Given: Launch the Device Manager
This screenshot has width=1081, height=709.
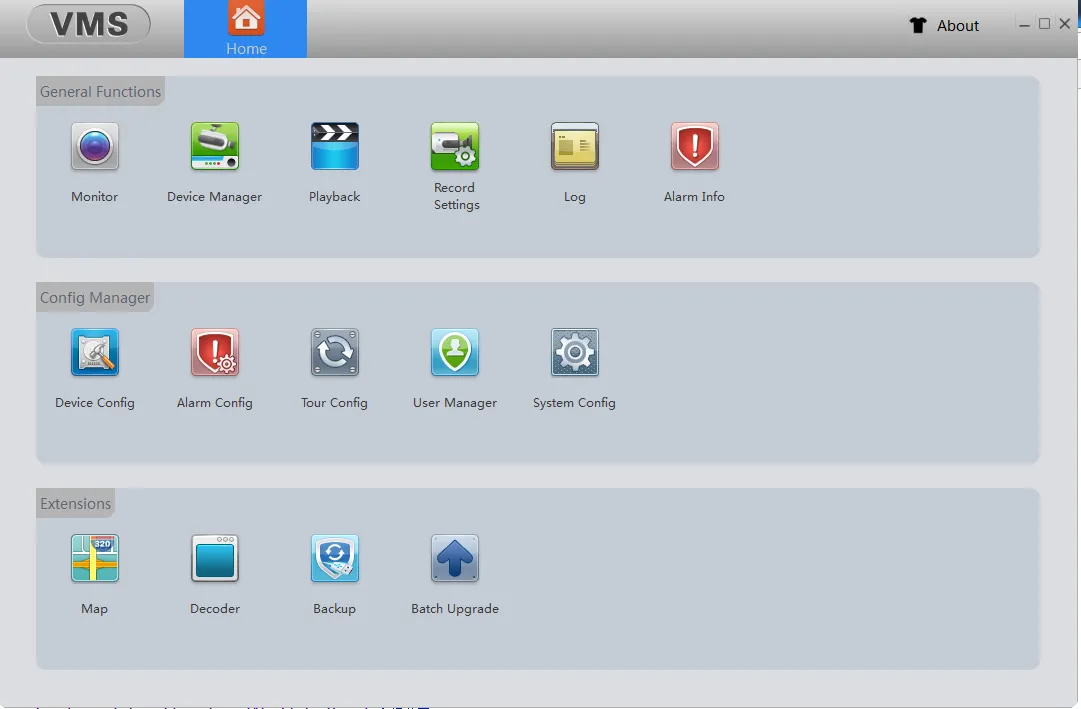Looking at the screenshot, I should 215,147.
